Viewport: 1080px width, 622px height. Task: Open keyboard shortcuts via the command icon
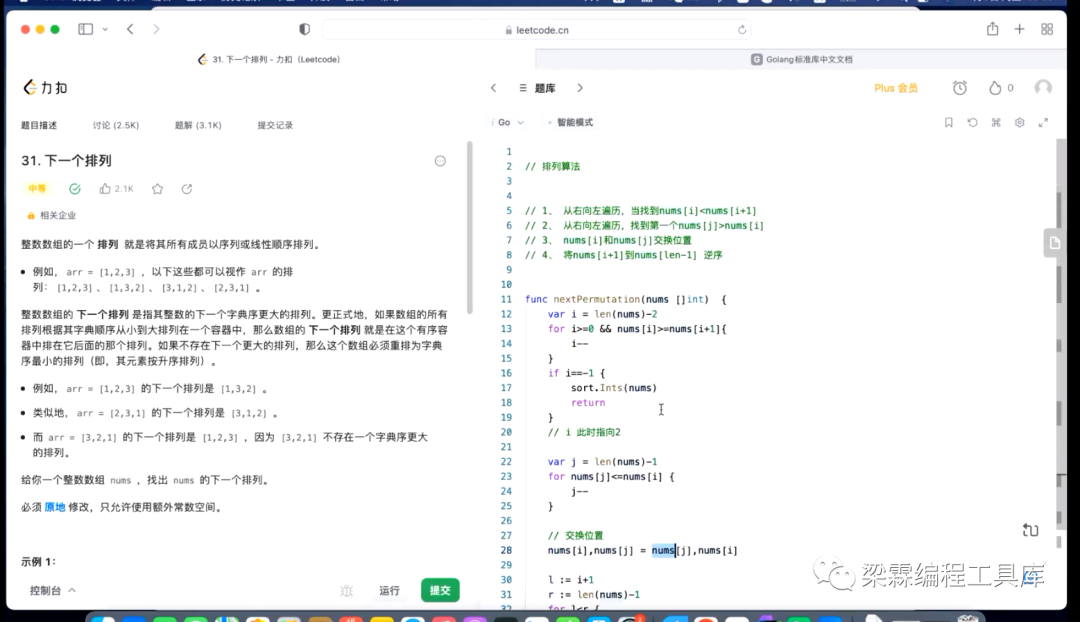(x=996, y=122)
